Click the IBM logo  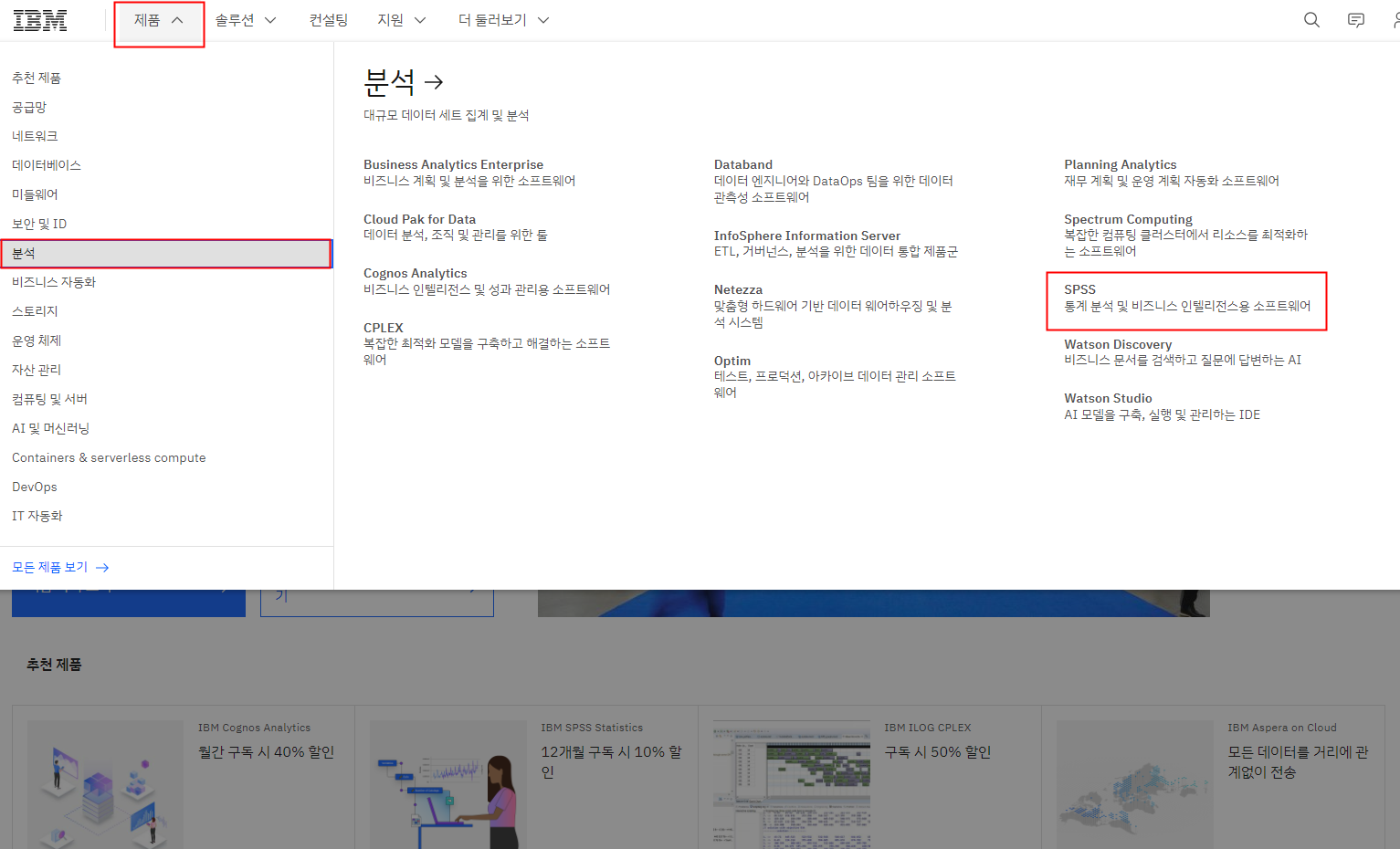tap(40, 20)
